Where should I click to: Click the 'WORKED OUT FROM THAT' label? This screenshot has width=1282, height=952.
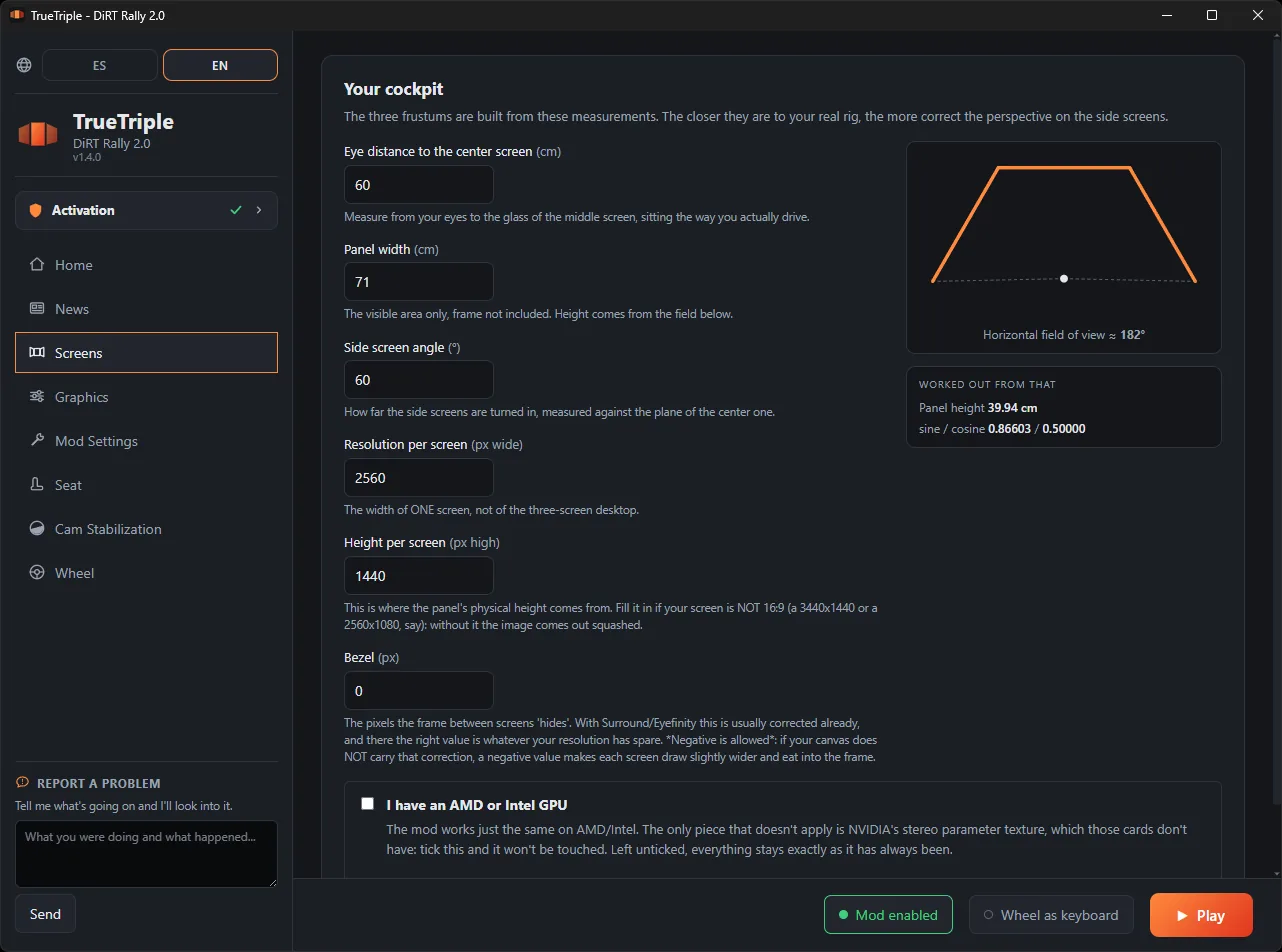tap(987, 385)
